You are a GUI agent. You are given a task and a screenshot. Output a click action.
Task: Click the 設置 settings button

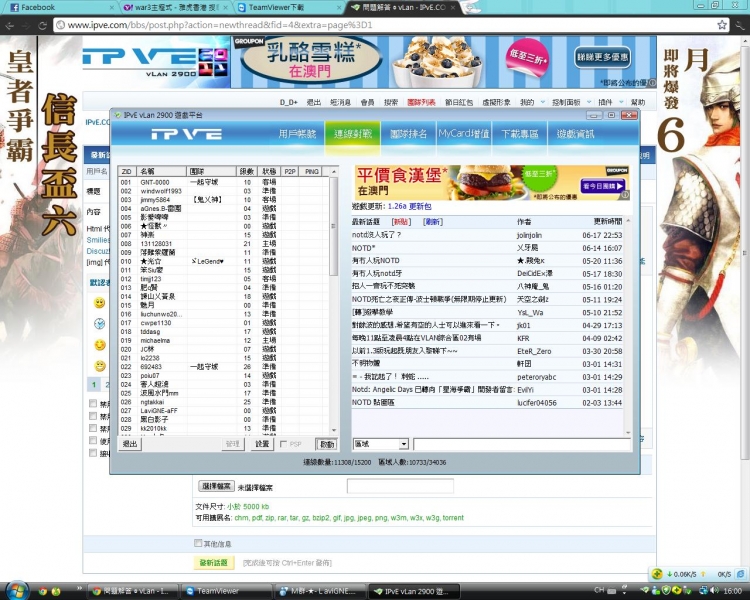pos(262,444)
